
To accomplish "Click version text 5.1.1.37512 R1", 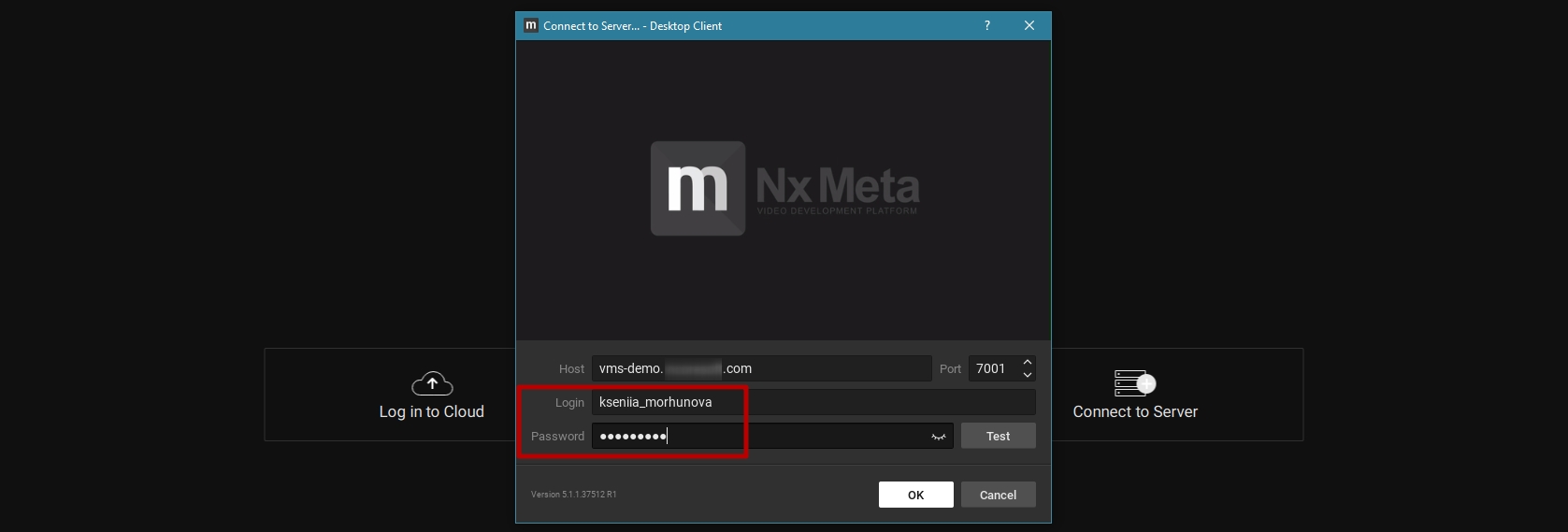I will 573,495.
